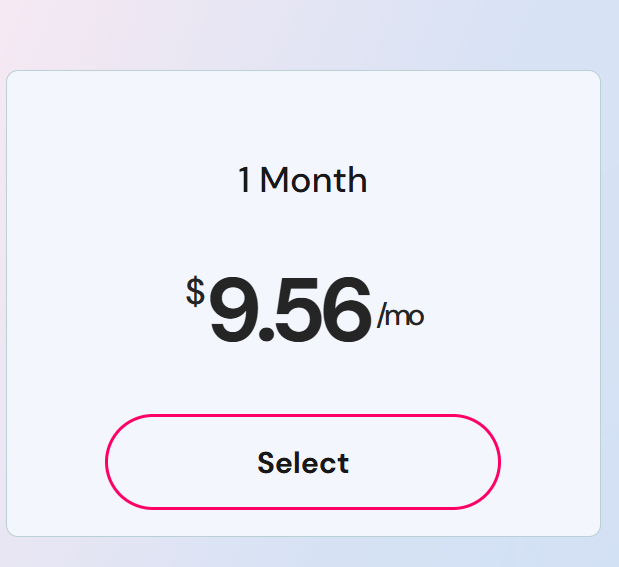Click the "Select" text label on the button
619x567 pixels.
point(303,463)
